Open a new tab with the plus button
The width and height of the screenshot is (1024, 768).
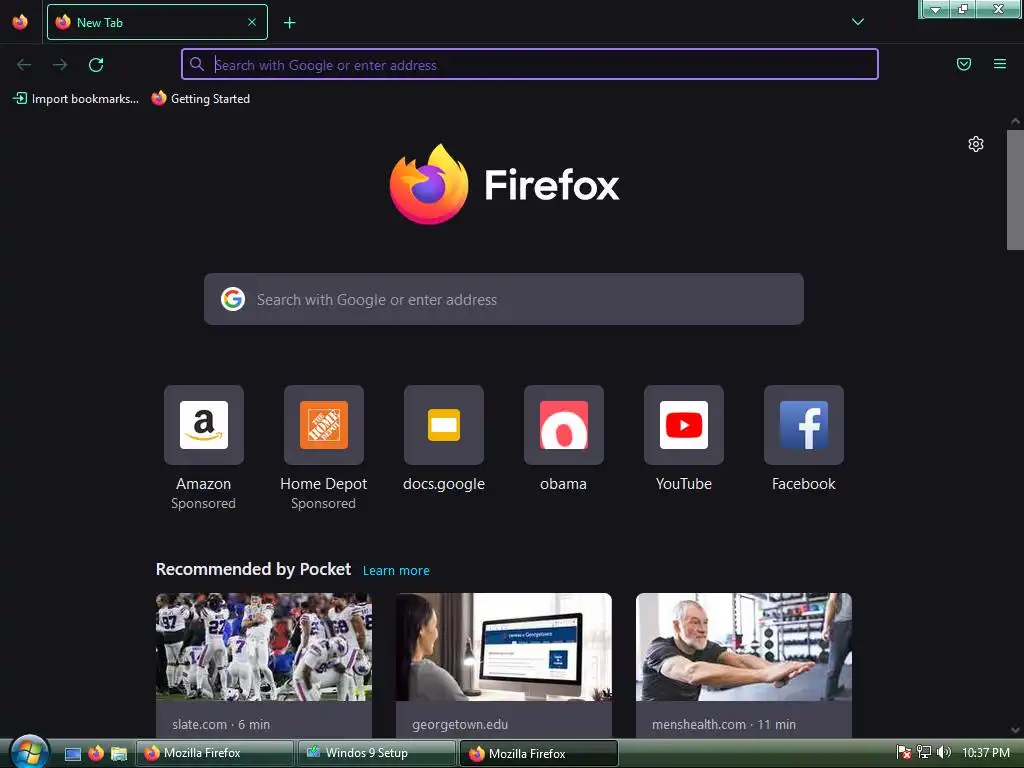pyautogui.click(x=289, y=23)
